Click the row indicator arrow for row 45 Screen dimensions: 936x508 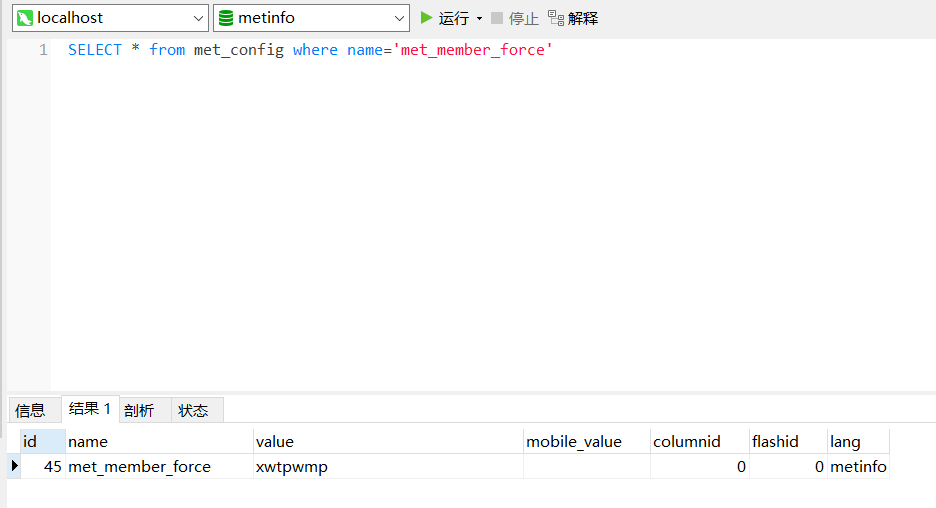14,466
